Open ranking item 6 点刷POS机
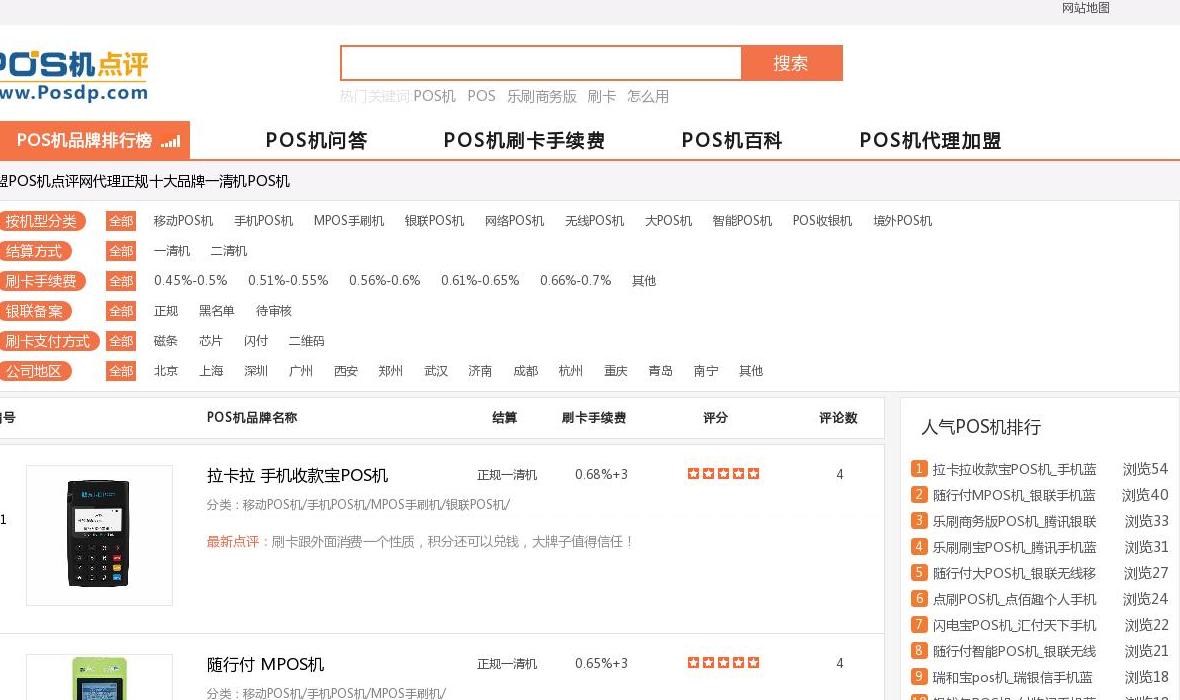Screen dimensions: 1180x700 point(1014,600)
